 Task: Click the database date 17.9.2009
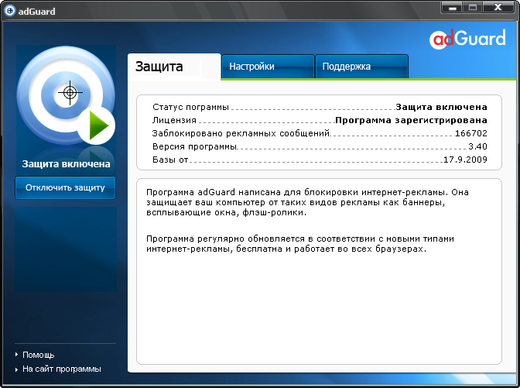pyautogui.click(x=465, y=160)
